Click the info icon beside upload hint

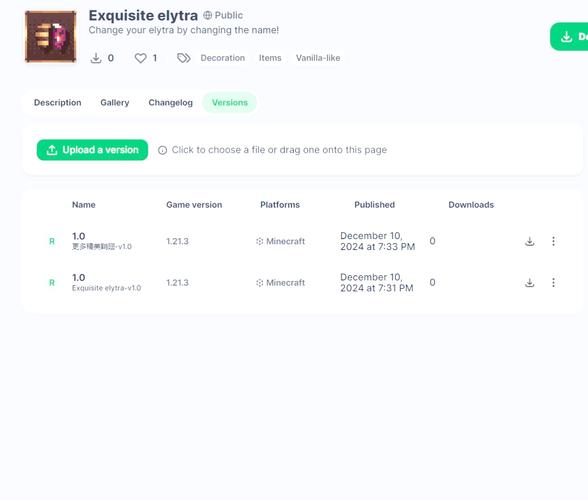tap(162, 150)
